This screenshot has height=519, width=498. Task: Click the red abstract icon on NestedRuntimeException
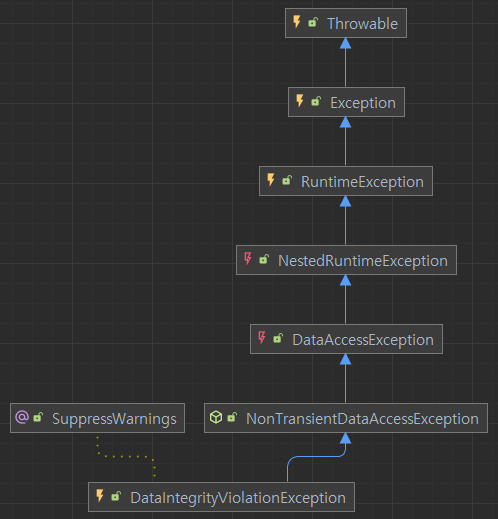pyautogui.click(x=248, y=259)
